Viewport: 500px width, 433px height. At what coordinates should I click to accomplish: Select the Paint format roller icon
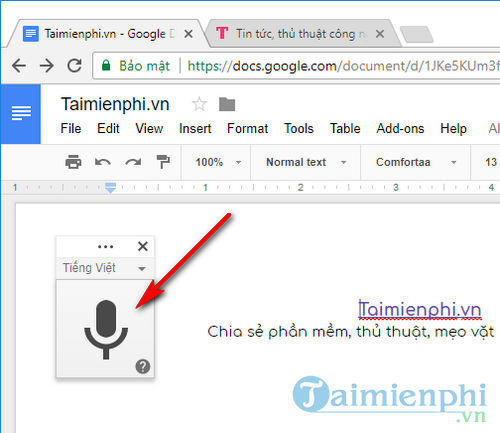pos(163,162)
